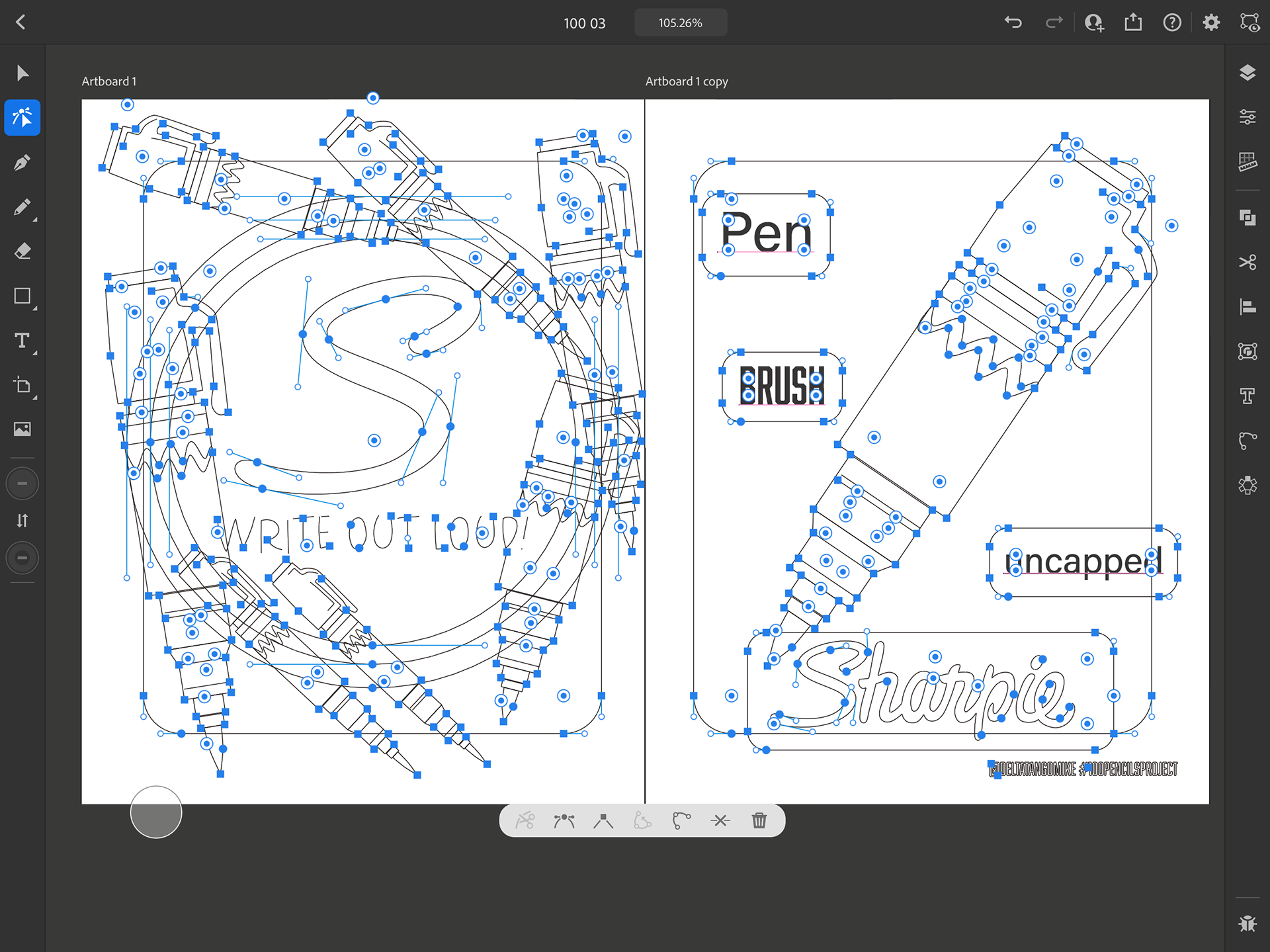Select the Pen tool

pyautogui.click(x=22, y=163)
